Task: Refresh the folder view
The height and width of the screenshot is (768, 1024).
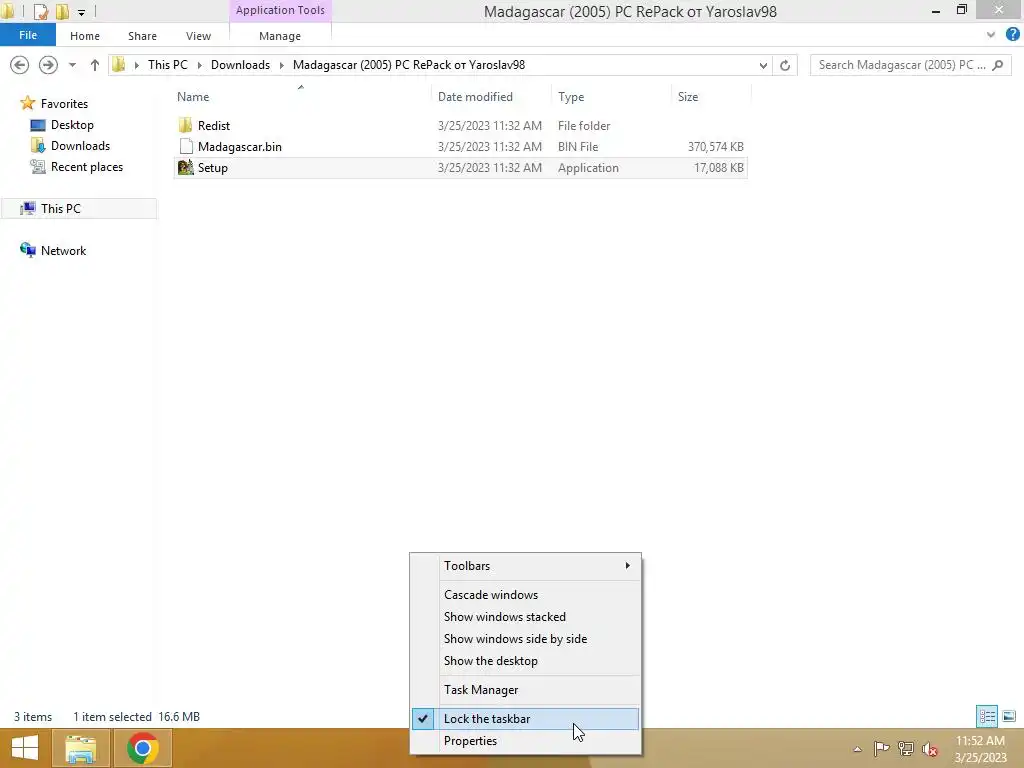Action: coord(785,65)
